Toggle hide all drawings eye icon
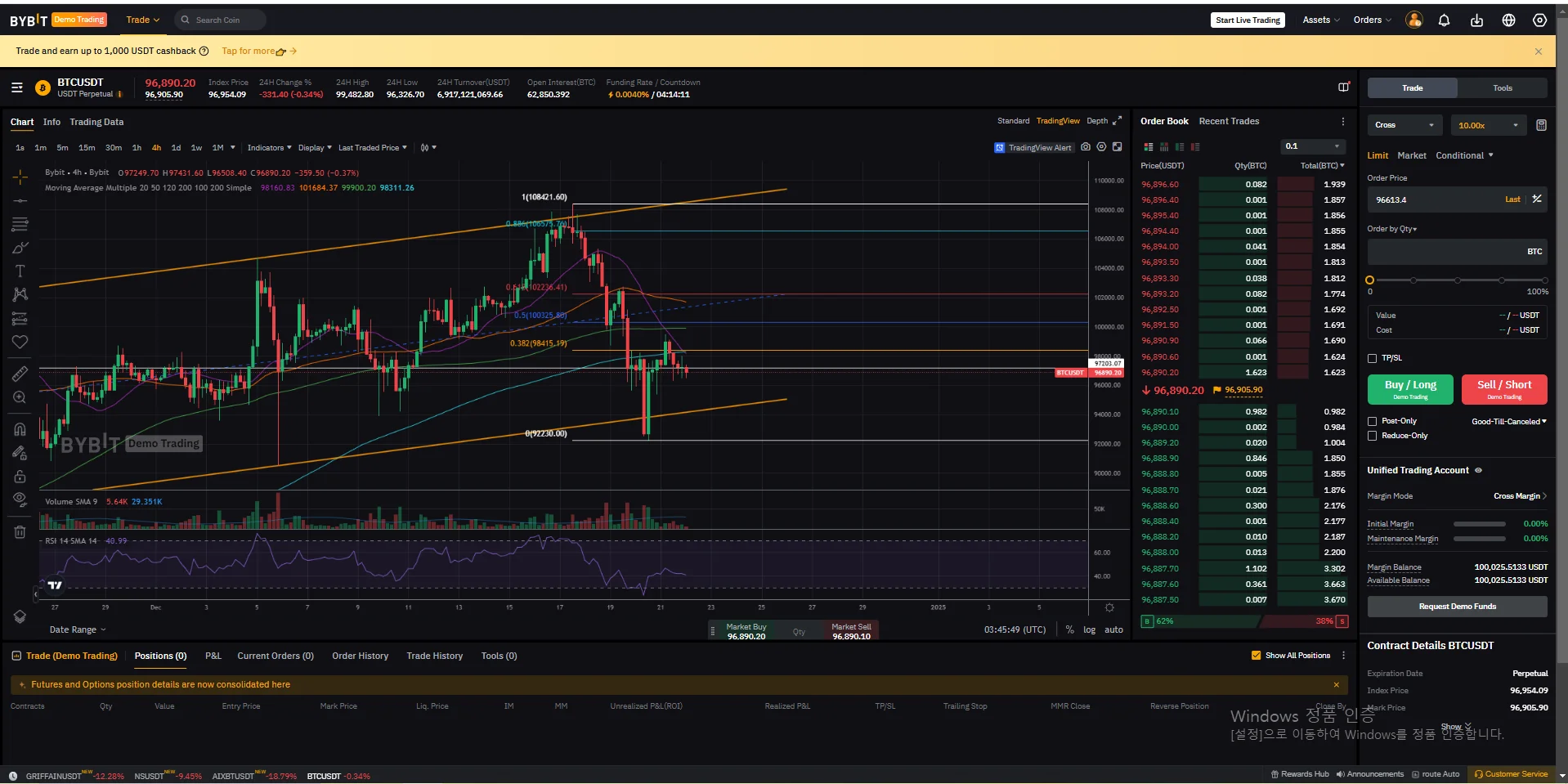Image resolution: width=1568 pixels, height=784 pixels. tap(20, 499)
